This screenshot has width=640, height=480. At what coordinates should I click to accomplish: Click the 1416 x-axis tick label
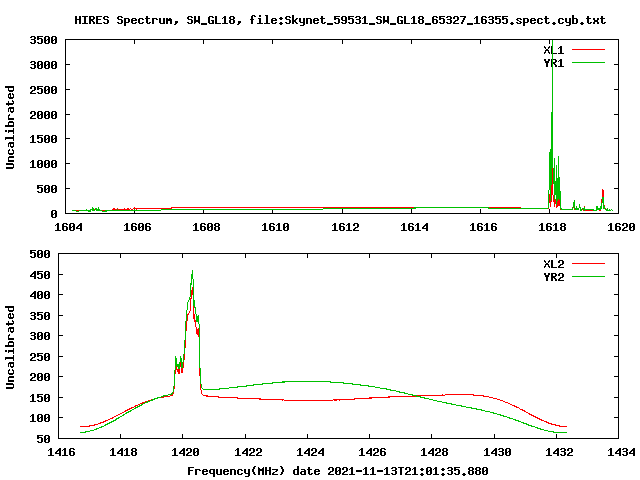coord(61,452)
